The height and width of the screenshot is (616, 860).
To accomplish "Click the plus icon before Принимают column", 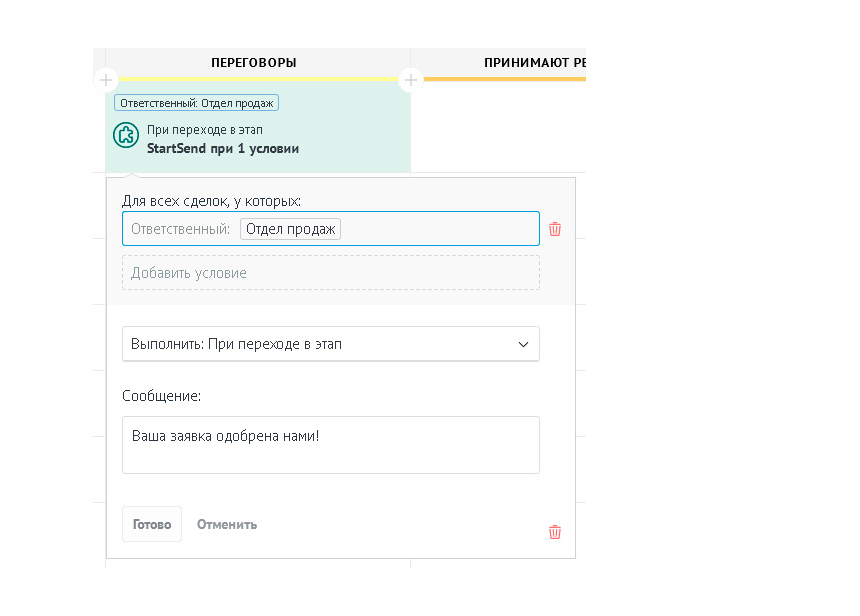I will click(x=411, y=80).
